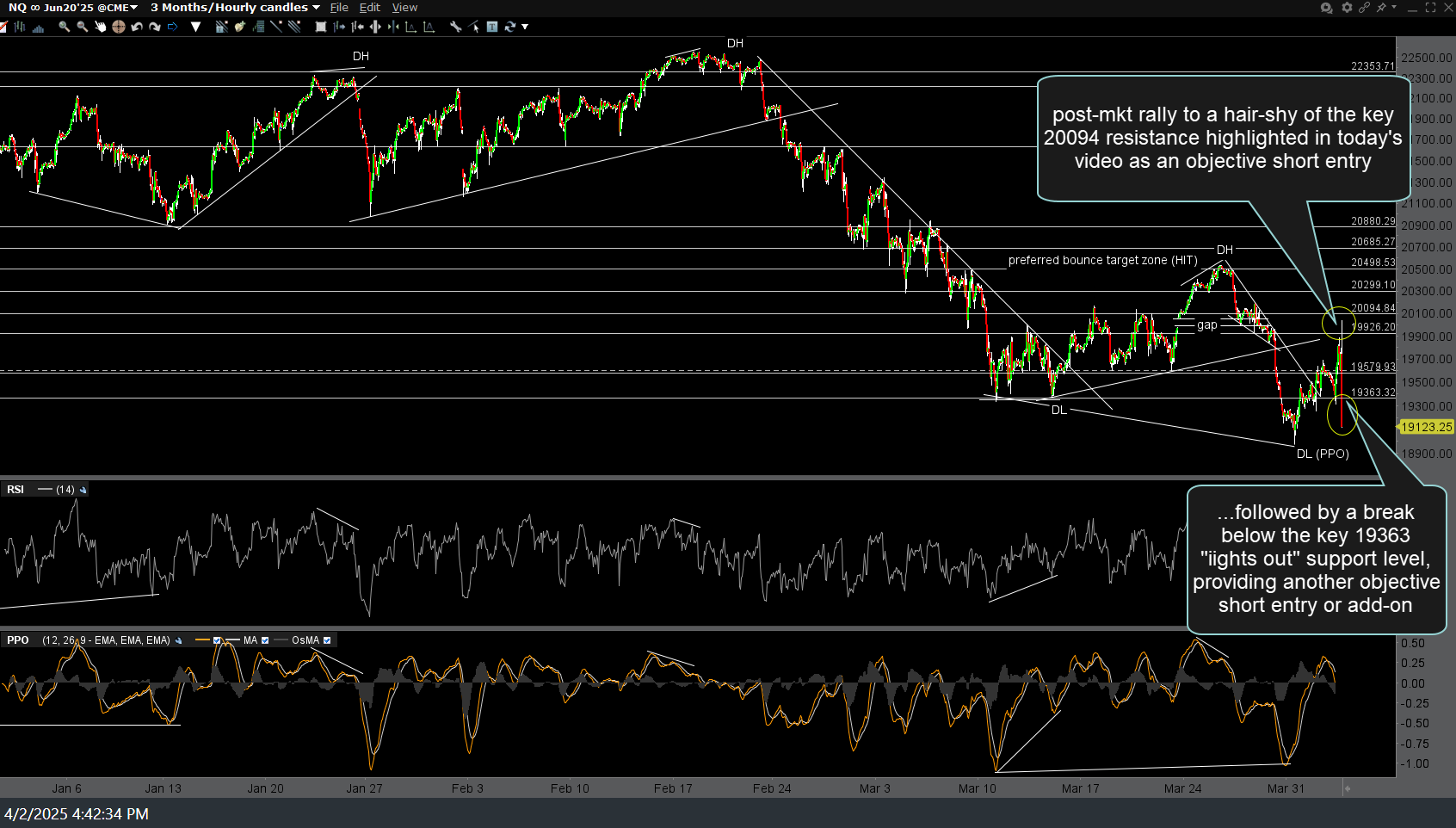Click the Edit menu label

pyautogui.click(x=369, y=8)
